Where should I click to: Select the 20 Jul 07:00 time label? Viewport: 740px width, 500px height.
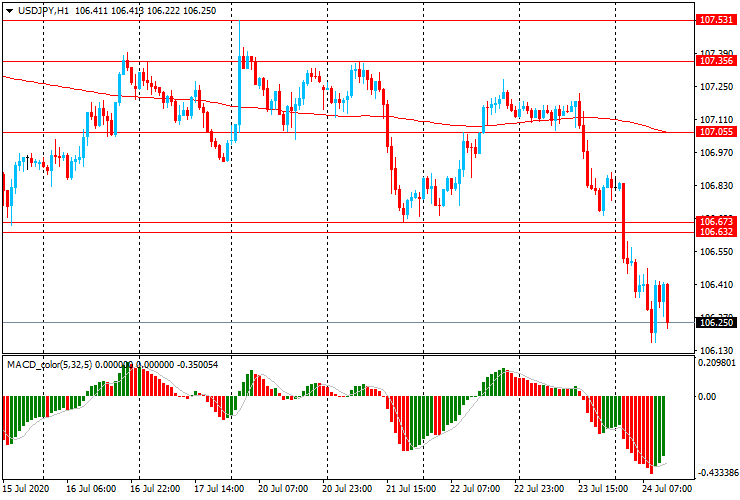[283, 488]
